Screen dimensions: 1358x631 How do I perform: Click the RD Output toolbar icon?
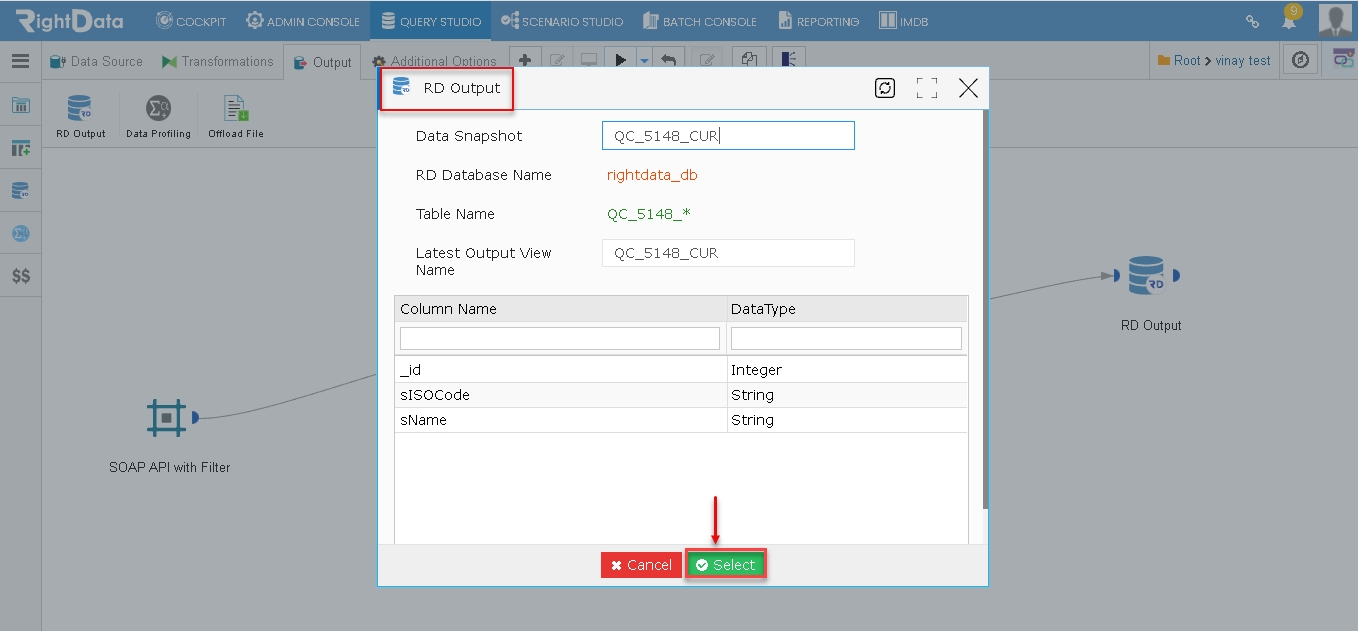point(80,108)
